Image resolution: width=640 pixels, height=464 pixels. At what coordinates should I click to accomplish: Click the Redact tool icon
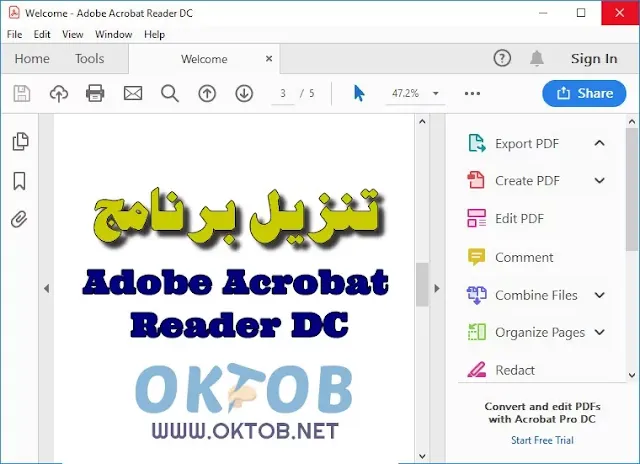pyautogui.click(x=476, y=369)
